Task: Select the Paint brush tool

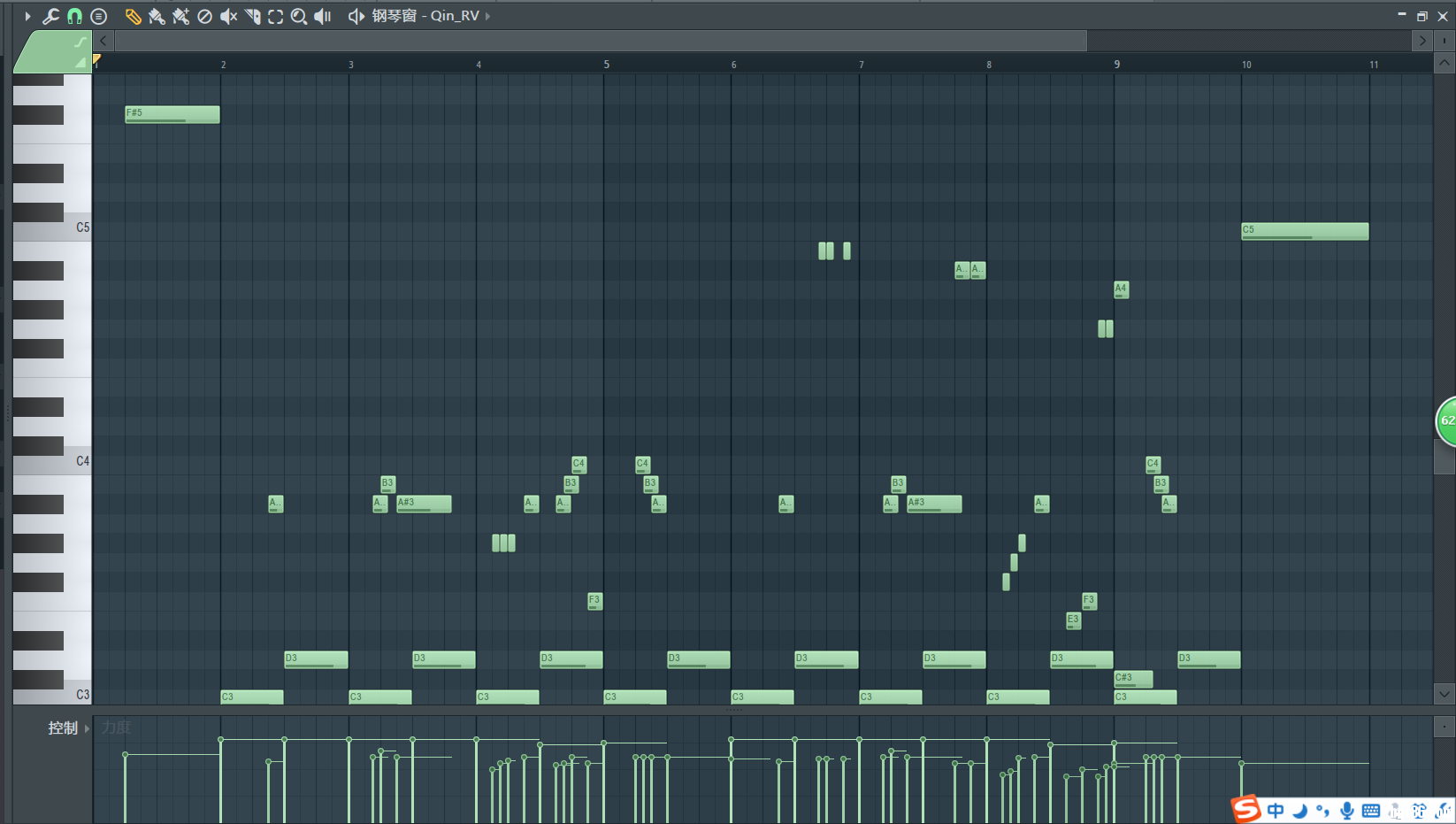Action: click(x=157, y=16)
